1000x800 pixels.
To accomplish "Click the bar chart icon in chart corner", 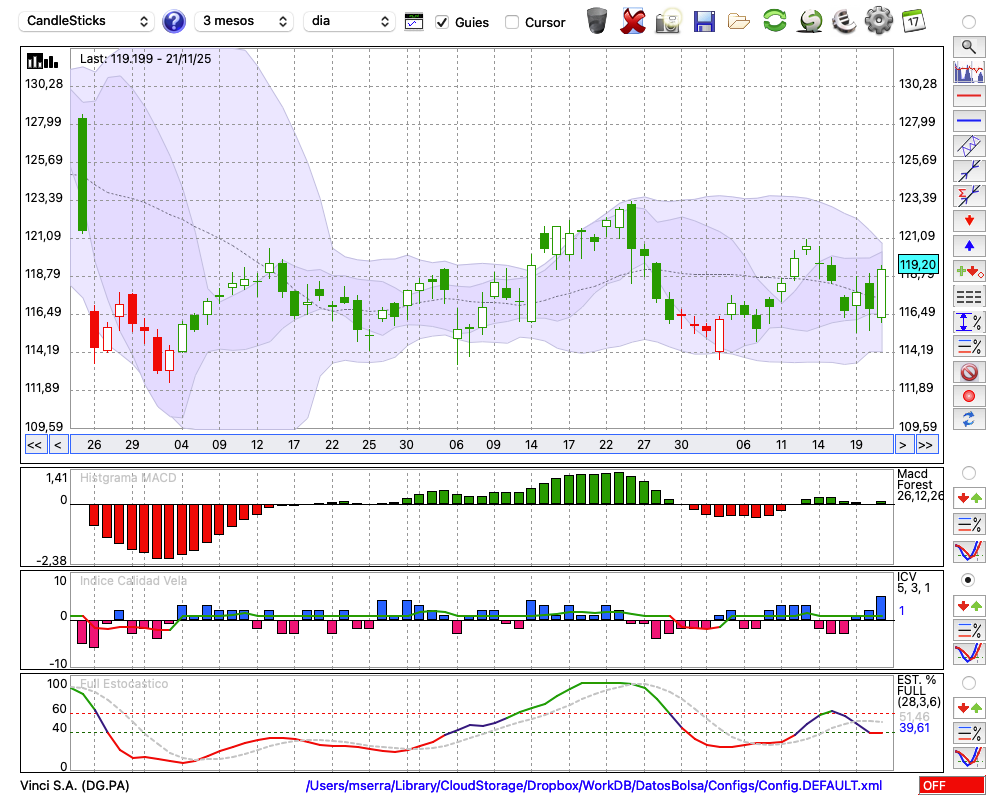I will [x=43, y=61].
